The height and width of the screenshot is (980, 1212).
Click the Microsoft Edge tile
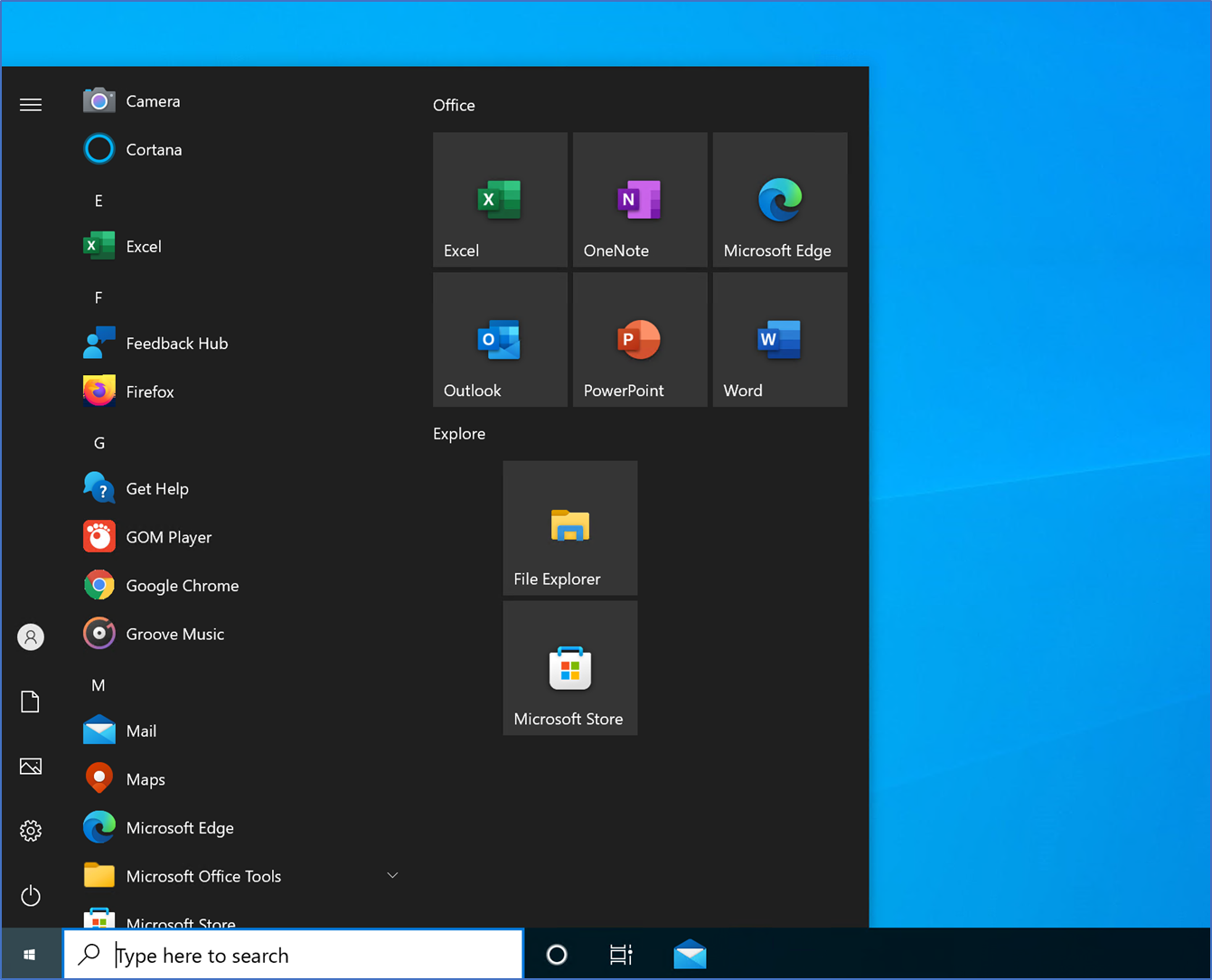[x=780, y=200]
